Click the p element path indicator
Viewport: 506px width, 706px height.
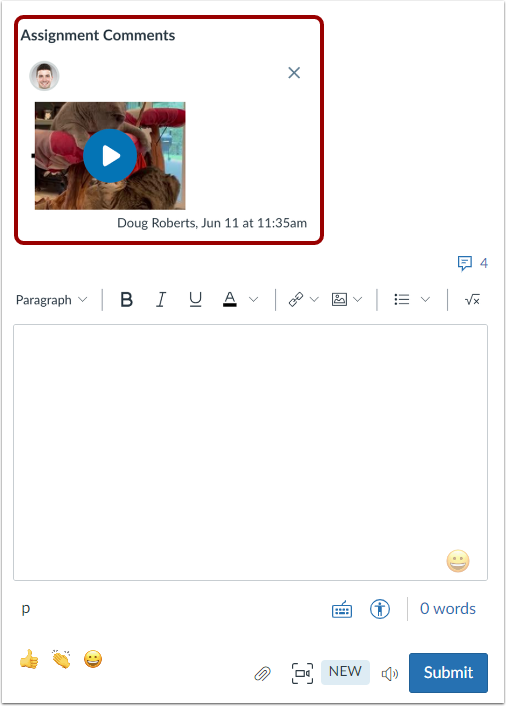pos(26,609)
